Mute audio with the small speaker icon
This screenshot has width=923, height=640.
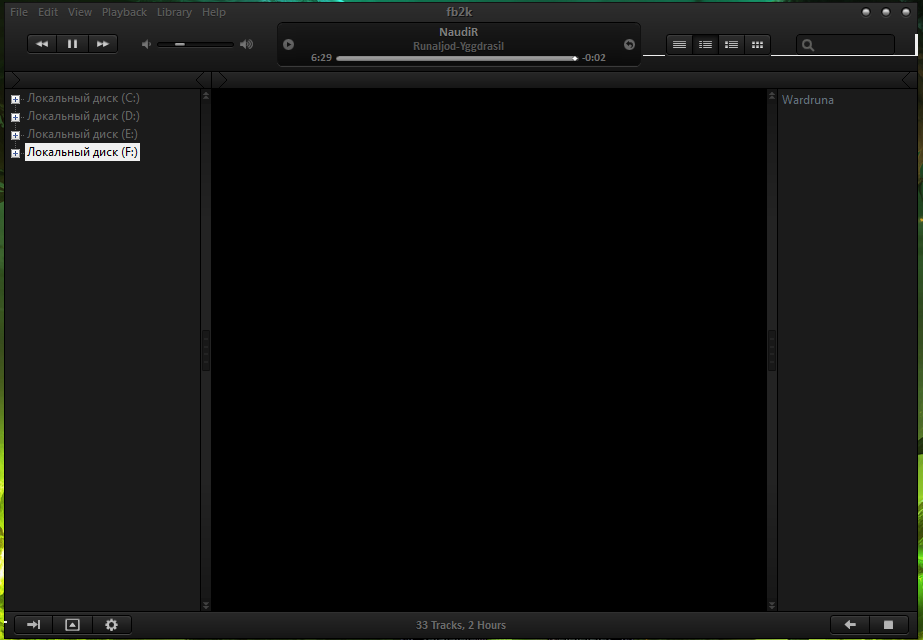147,44
